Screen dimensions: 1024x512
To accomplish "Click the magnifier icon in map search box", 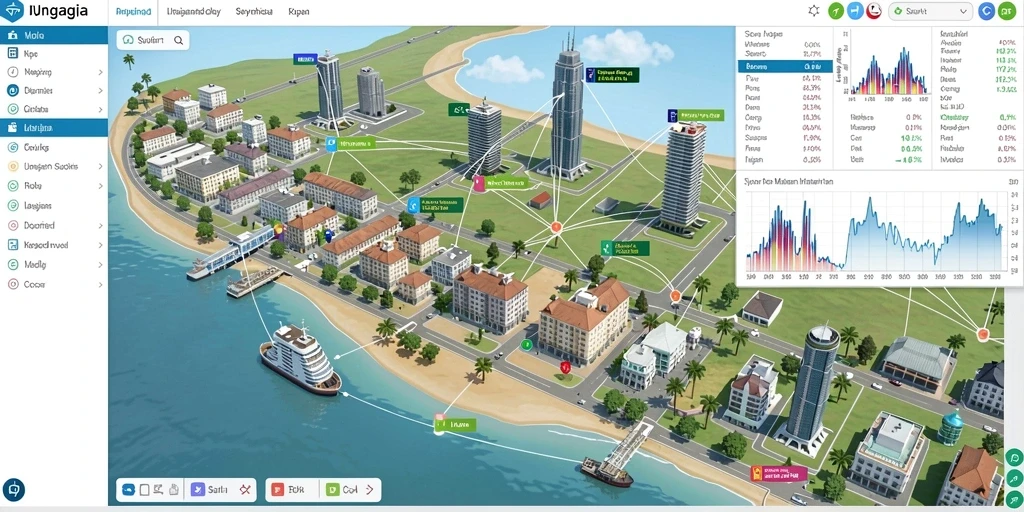I will [178, 40].
